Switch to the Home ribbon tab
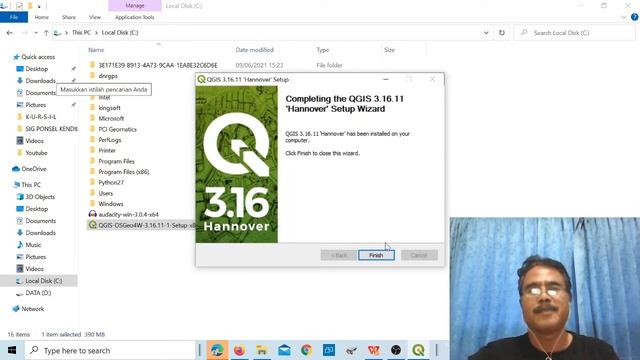The image size is (640, 360). tap(42, 17)
